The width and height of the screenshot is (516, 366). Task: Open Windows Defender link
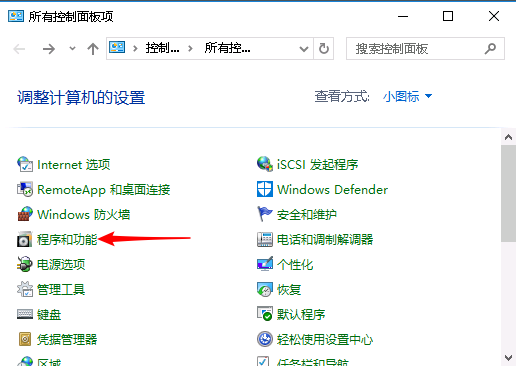point(333,190)
